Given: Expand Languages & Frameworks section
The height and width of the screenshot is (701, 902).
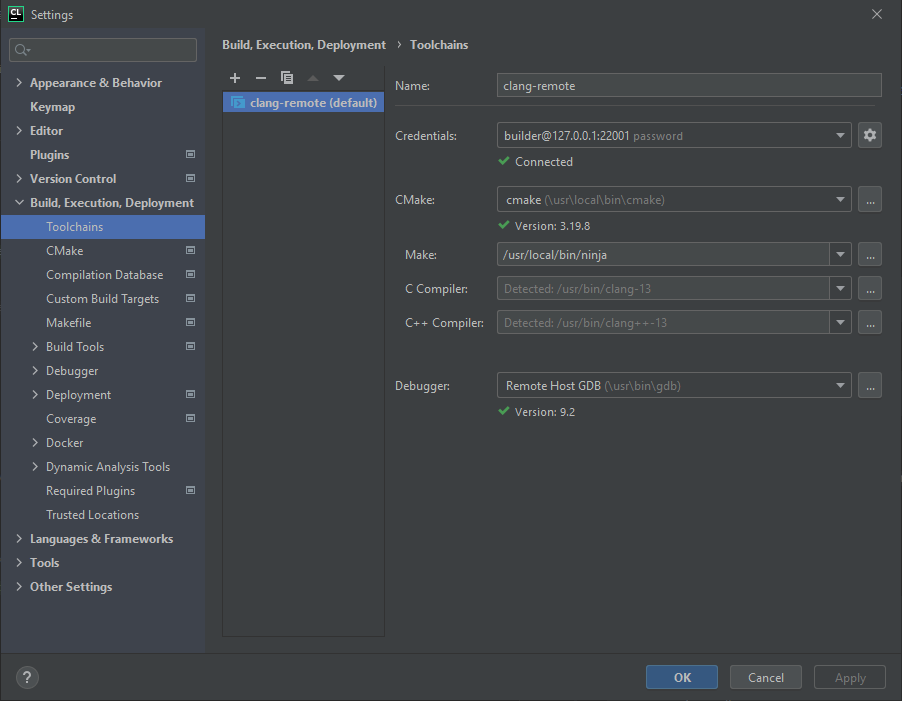Looking at the screenshot, I should pos(19,538).
